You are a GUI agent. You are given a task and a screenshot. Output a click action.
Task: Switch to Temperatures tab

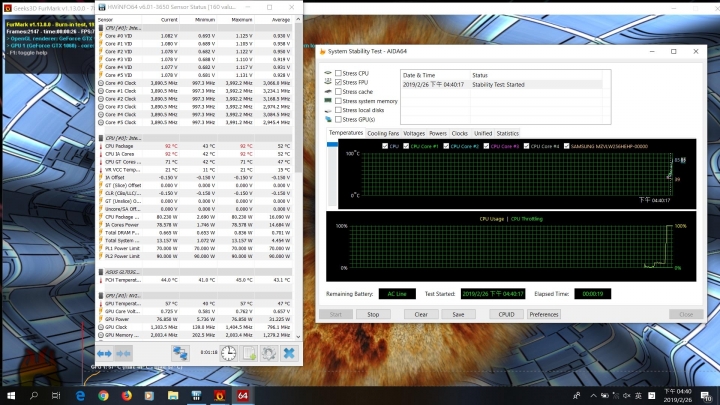pyautogui.click(x=346, y=133)
